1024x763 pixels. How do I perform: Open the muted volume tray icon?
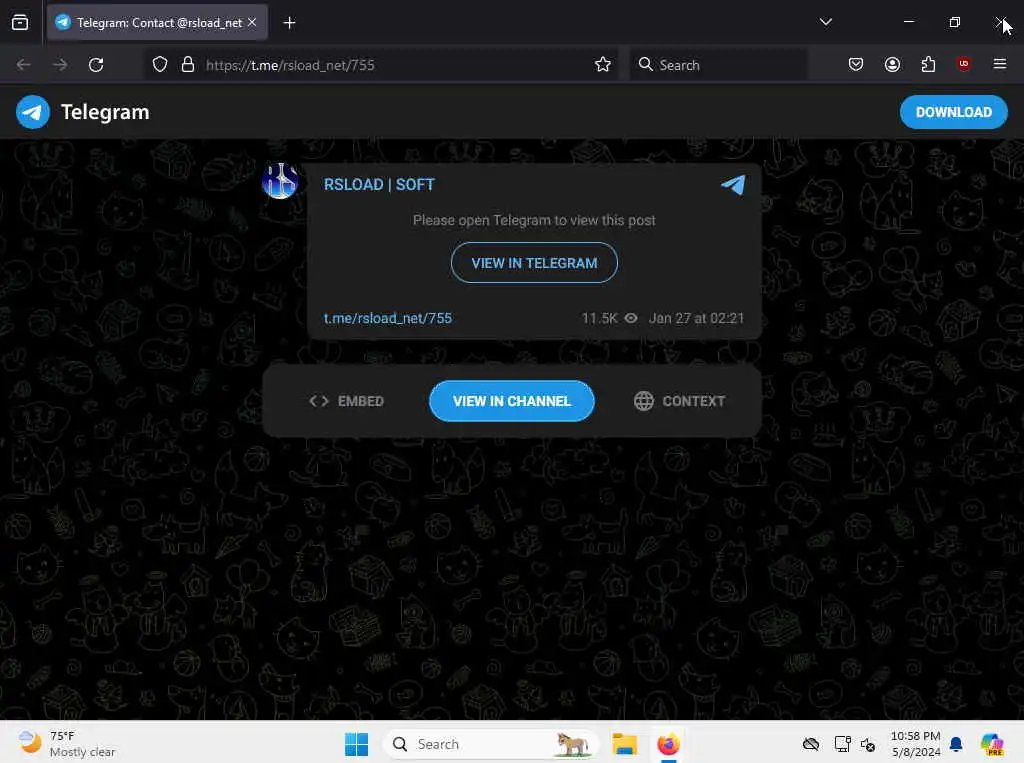[x=868, y=744]
